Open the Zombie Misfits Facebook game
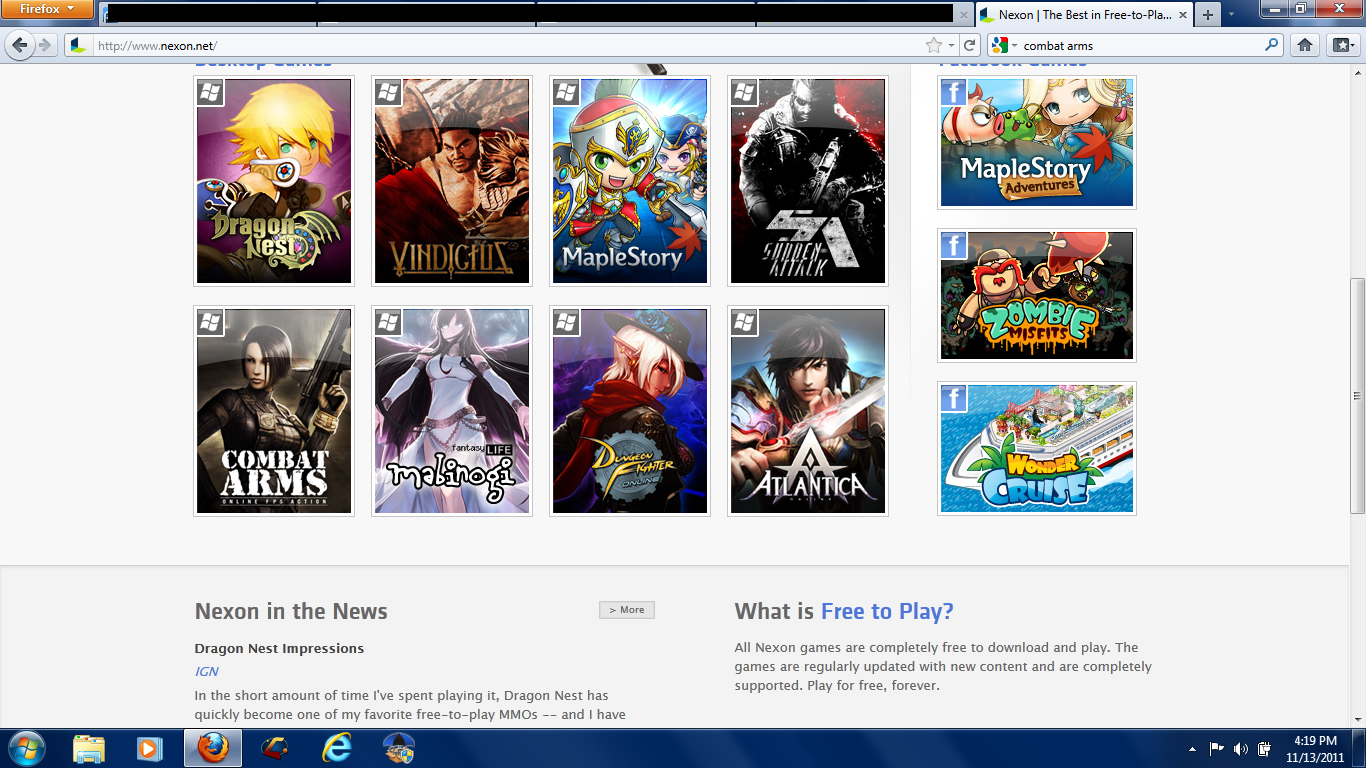The width and height of the screenshot is (1366, 768). [1037, 296]
